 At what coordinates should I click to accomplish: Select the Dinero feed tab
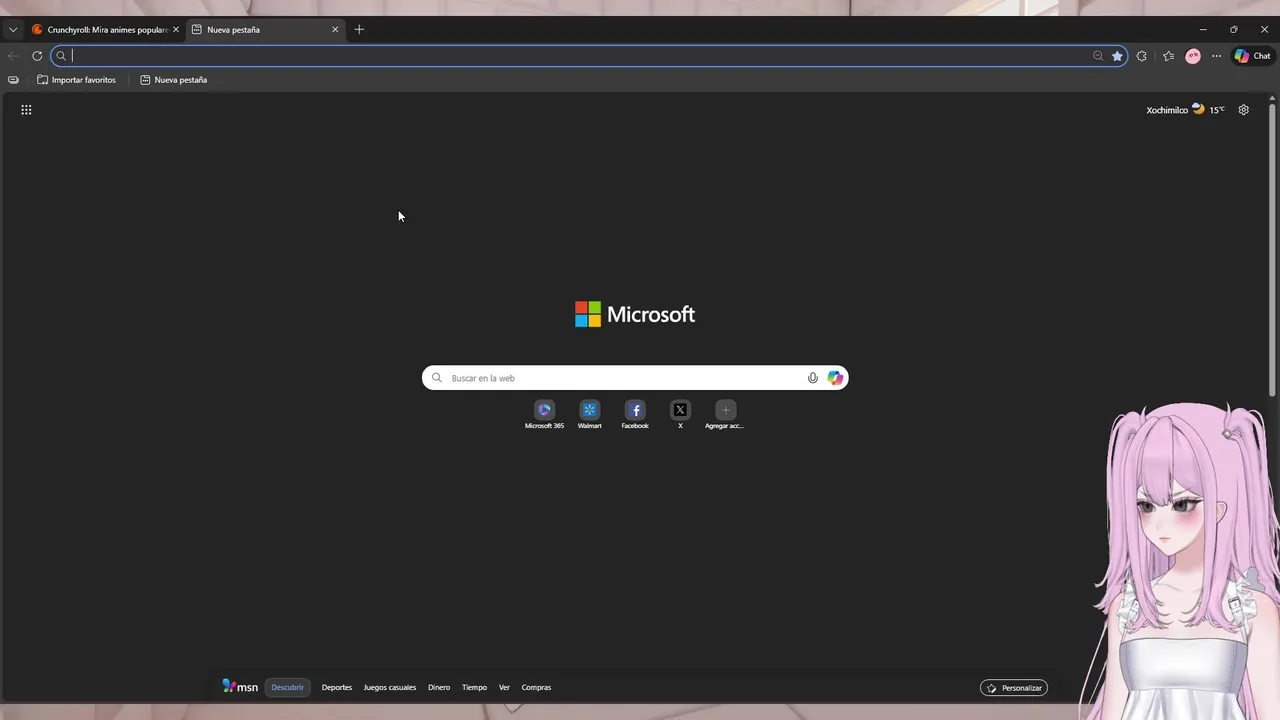pyautogui.click(x=439, y=688)
